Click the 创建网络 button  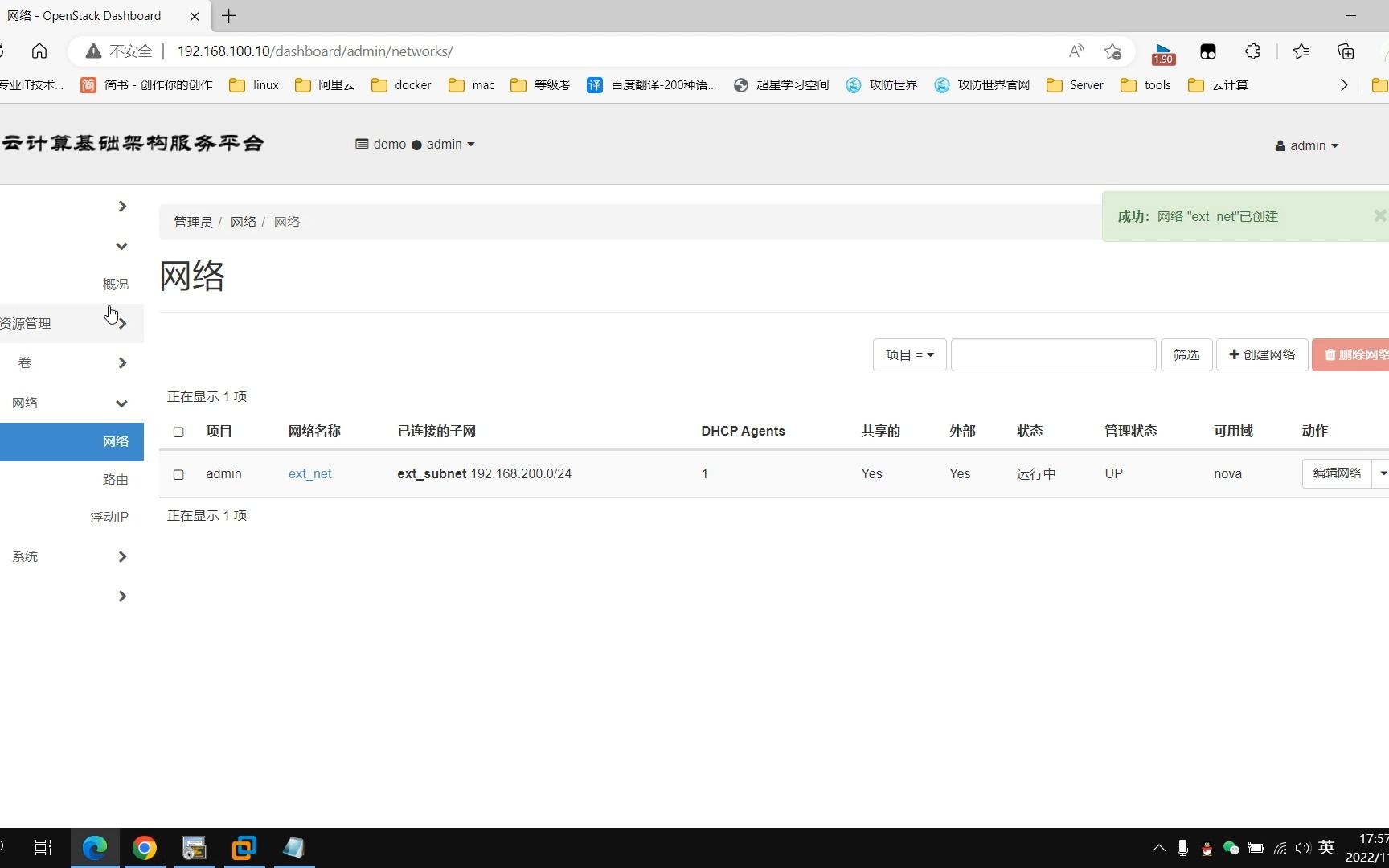point(1262,355)
